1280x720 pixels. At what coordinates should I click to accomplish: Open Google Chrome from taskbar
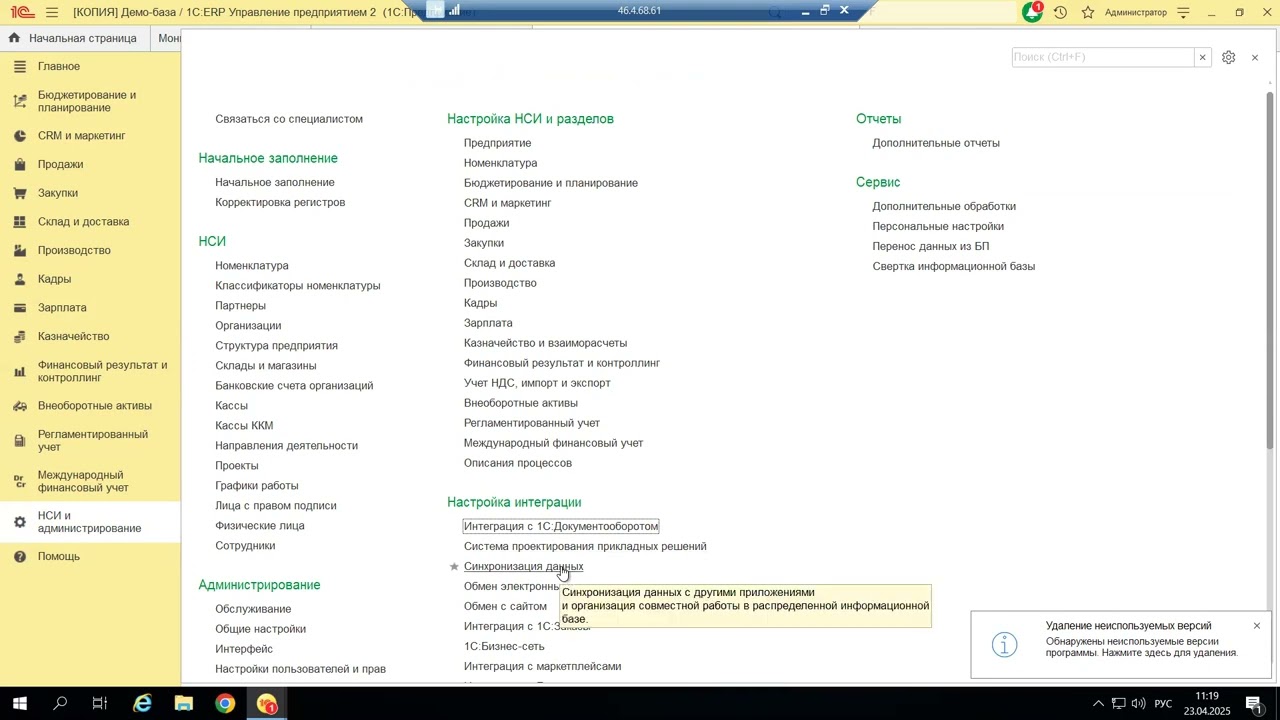click(225, 704)
